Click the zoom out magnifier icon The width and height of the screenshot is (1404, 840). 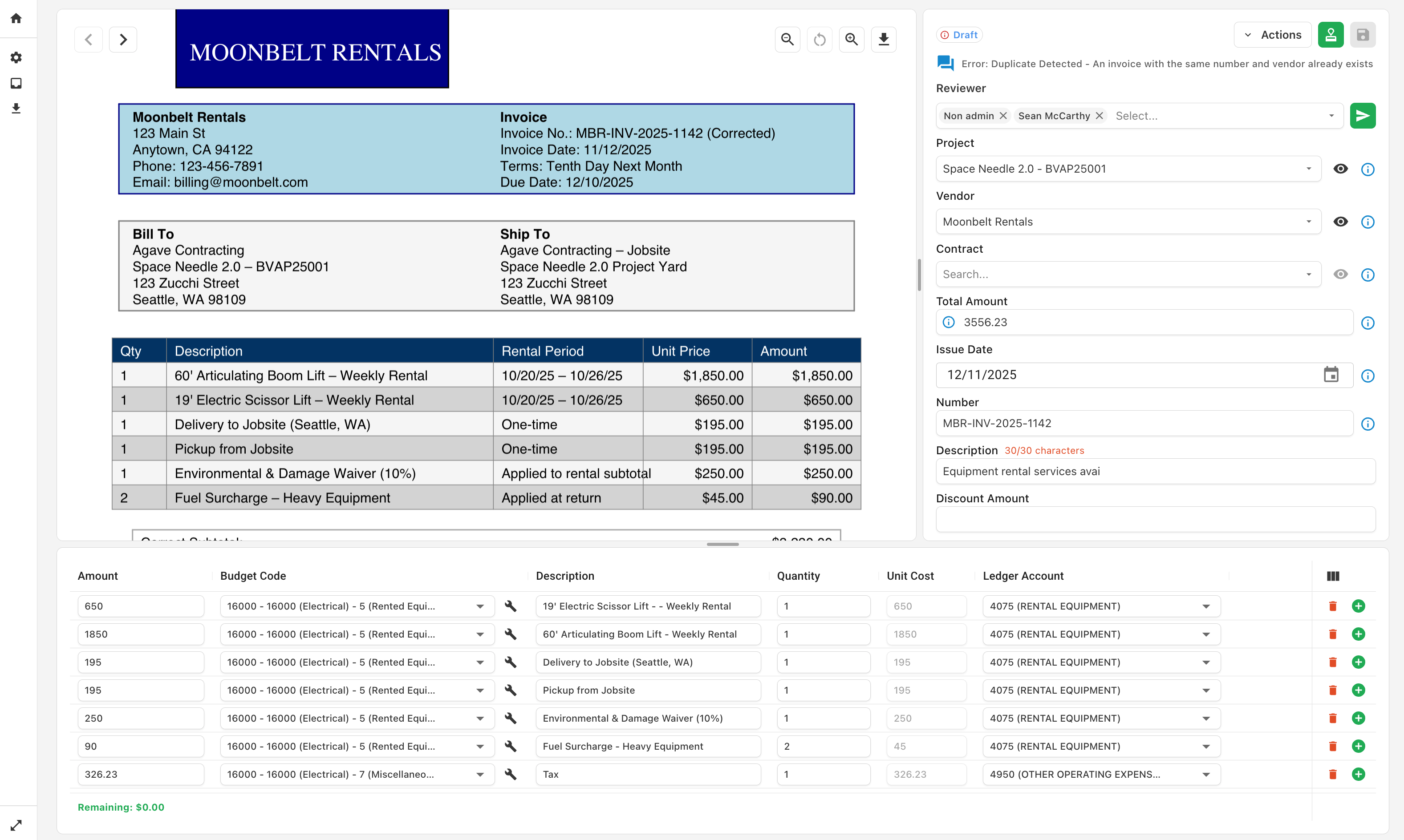pyautogui.click(x=787, y=40)
